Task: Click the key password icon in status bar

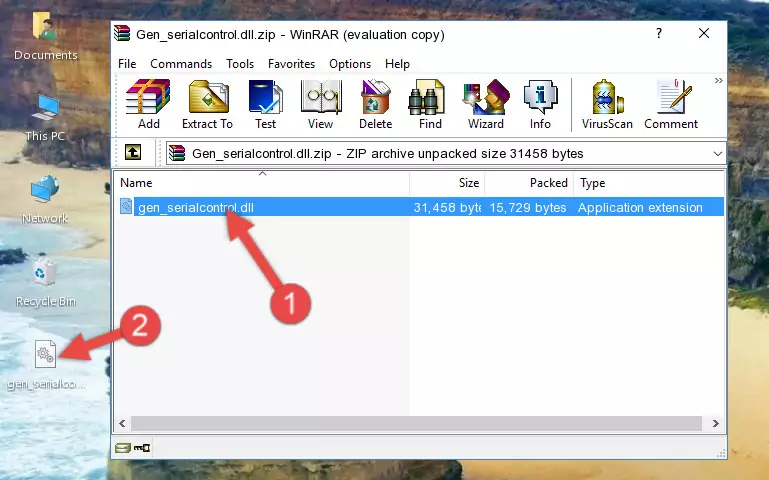Action: (142, 448)
